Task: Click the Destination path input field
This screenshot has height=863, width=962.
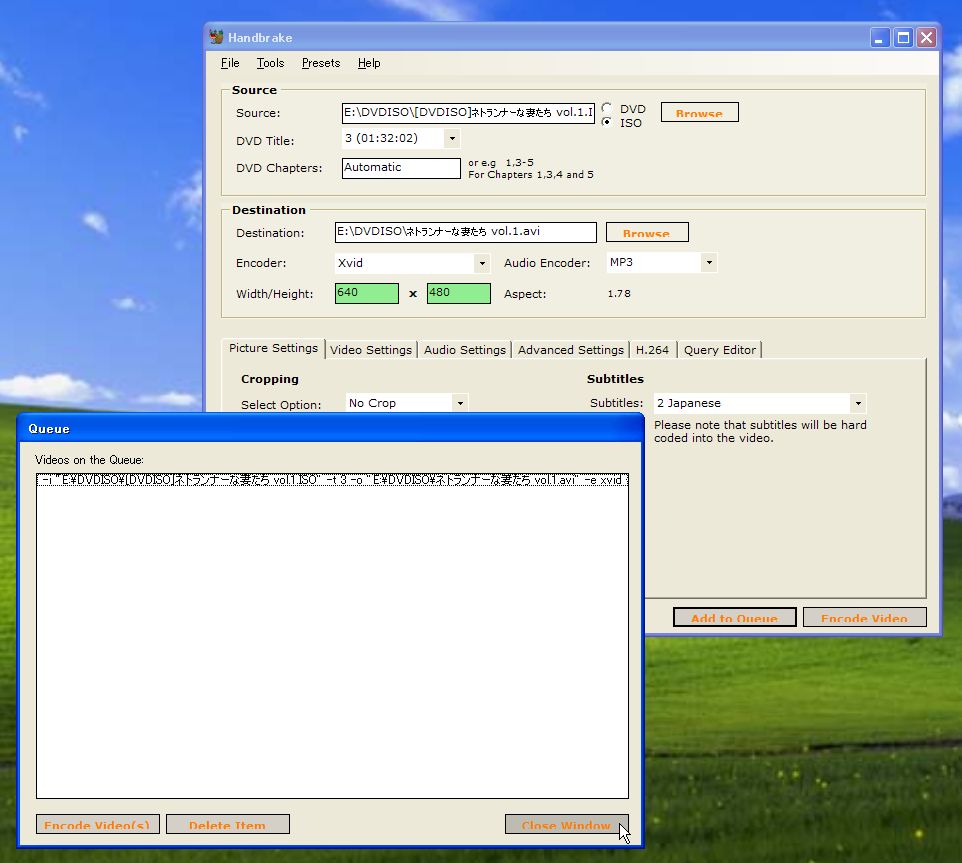Action: click(x=466, y=232)
